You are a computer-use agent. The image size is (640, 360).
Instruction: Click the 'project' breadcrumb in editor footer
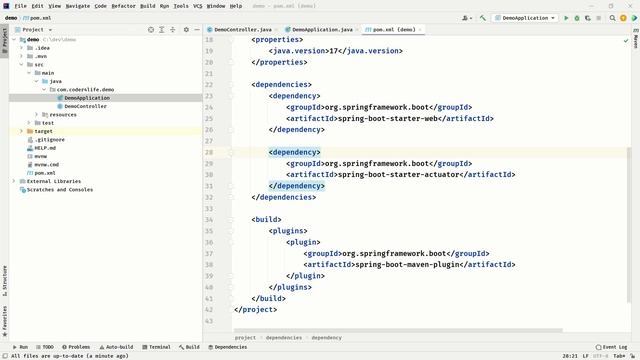coord(245,338)
